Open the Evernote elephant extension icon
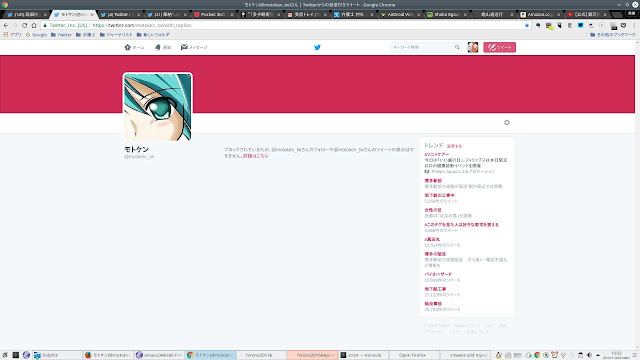This screenshot has height=360, width=640. [x=538, y=25]
